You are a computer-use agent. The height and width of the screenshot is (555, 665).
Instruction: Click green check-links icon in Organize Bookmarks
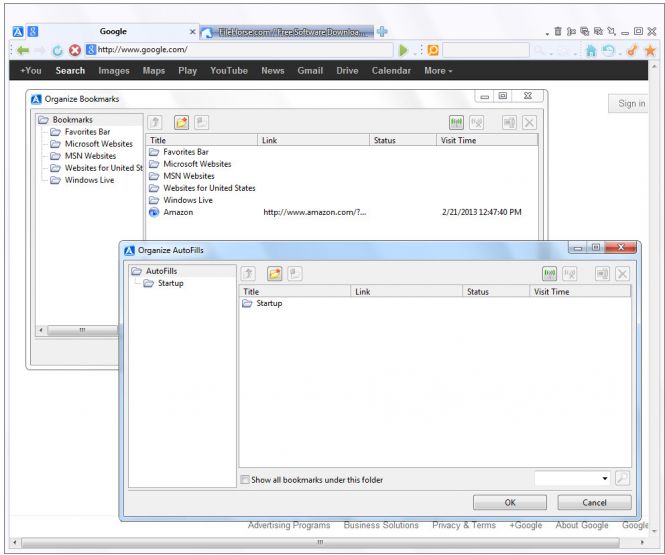tap(456, 123)
